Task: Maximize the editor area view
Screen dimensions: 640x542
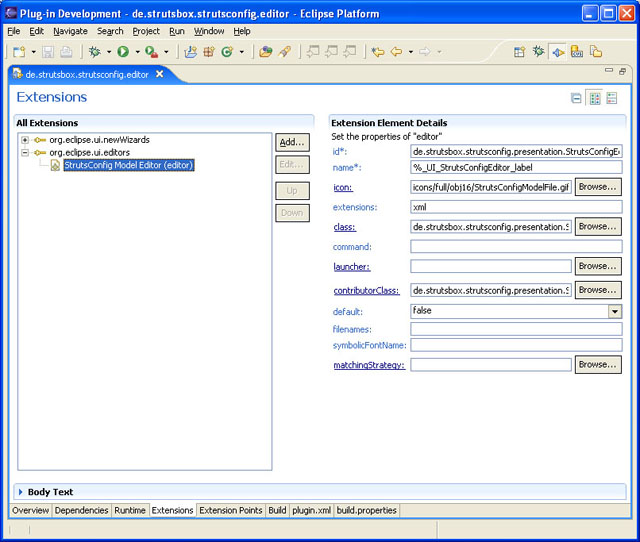Action: pyautogui.click(x=622, y=71)
